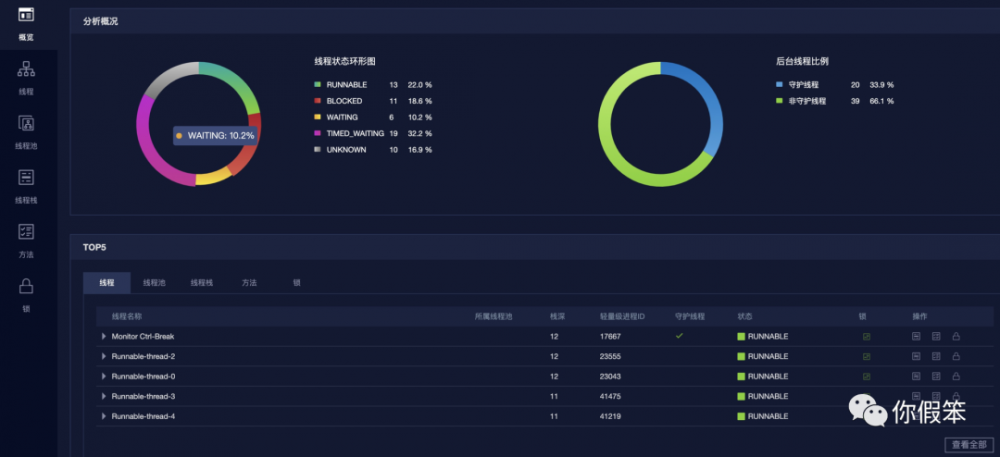
Task: Click the 守护线程 column header in table
Action: (689, 316)
